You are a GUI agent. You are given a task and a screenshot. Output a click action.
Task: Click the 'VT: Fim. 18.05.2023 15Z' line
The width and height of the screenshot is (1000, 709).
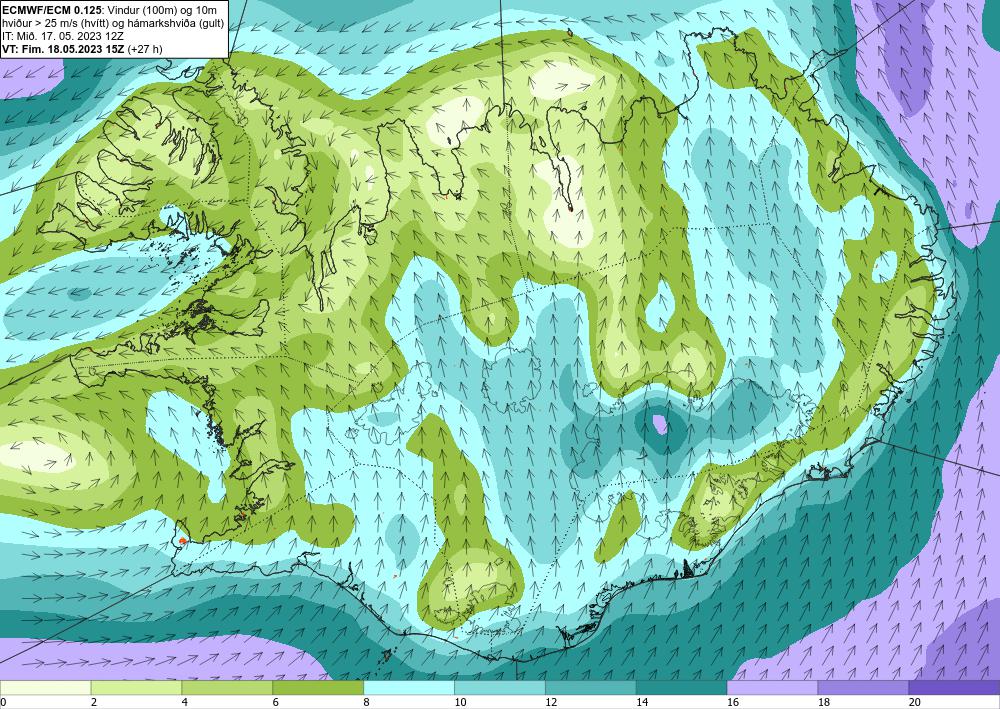pos(64,49)
